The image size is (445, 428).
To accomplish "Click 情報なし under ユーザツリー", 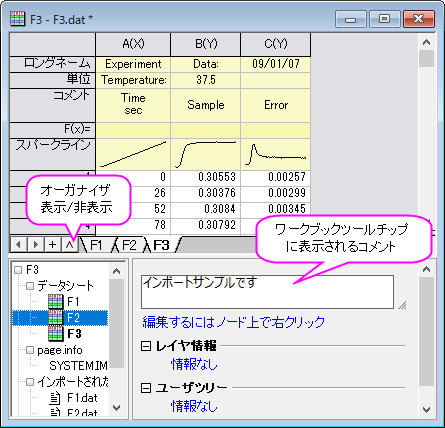I will 194,406.
